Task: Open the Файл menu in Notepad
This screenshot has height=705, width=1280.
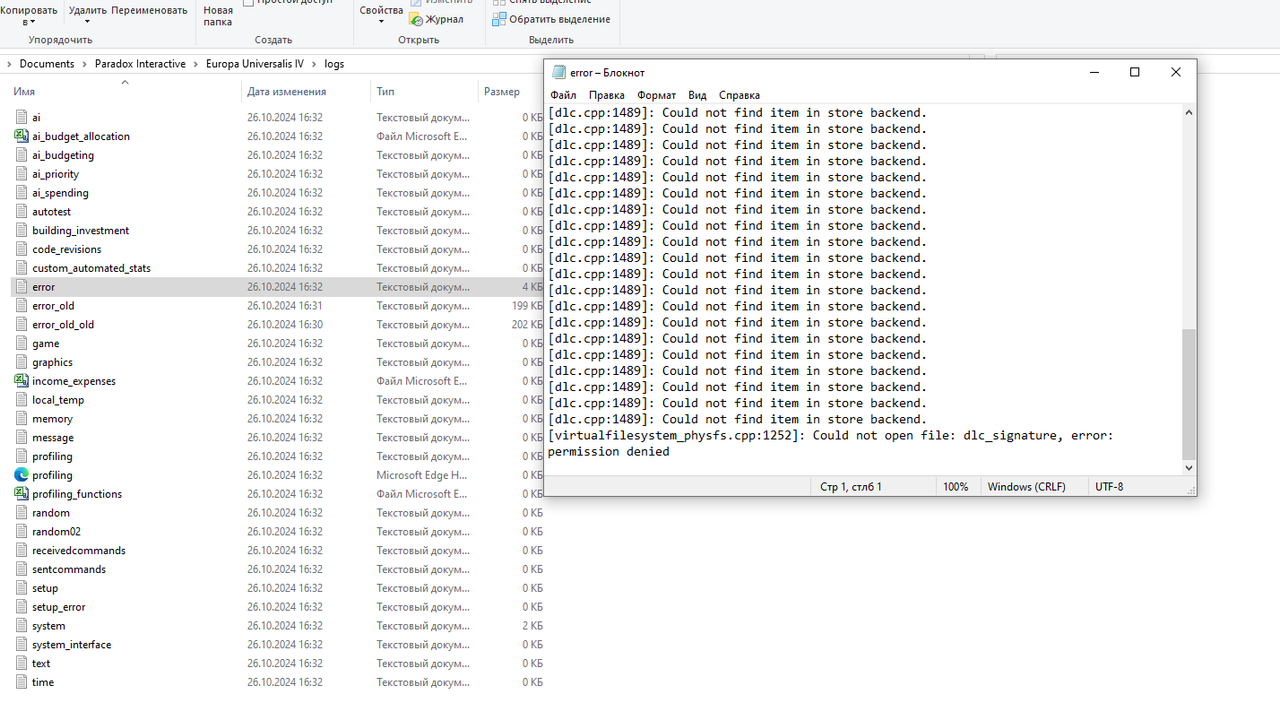Action: pos(563,95)
